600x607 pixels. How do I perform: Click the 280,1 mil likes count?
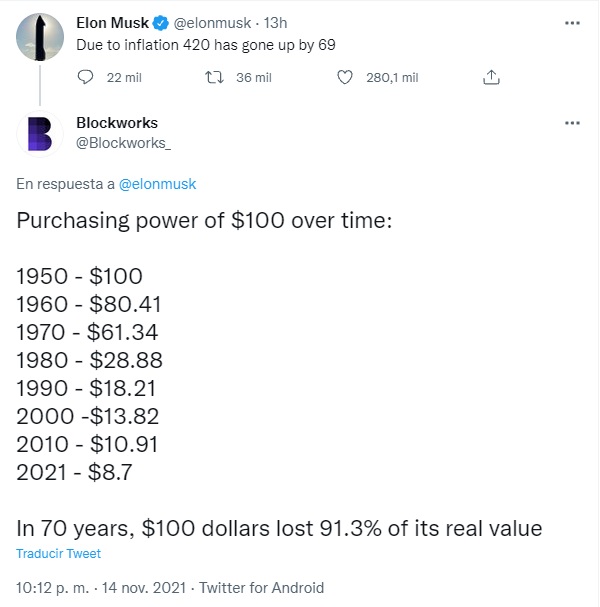point(392,77)
